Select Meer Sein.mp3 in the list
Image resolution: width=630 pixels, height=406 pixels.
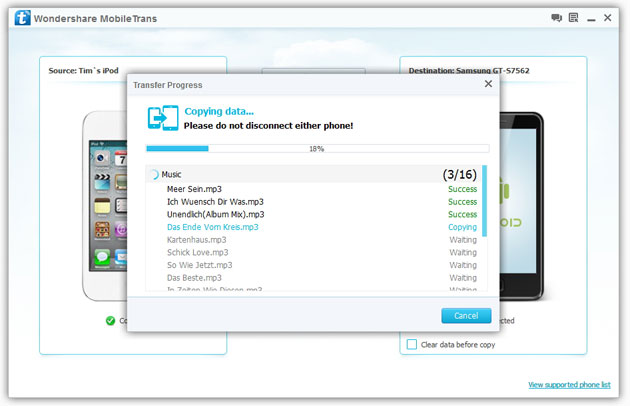click(194, 189)
